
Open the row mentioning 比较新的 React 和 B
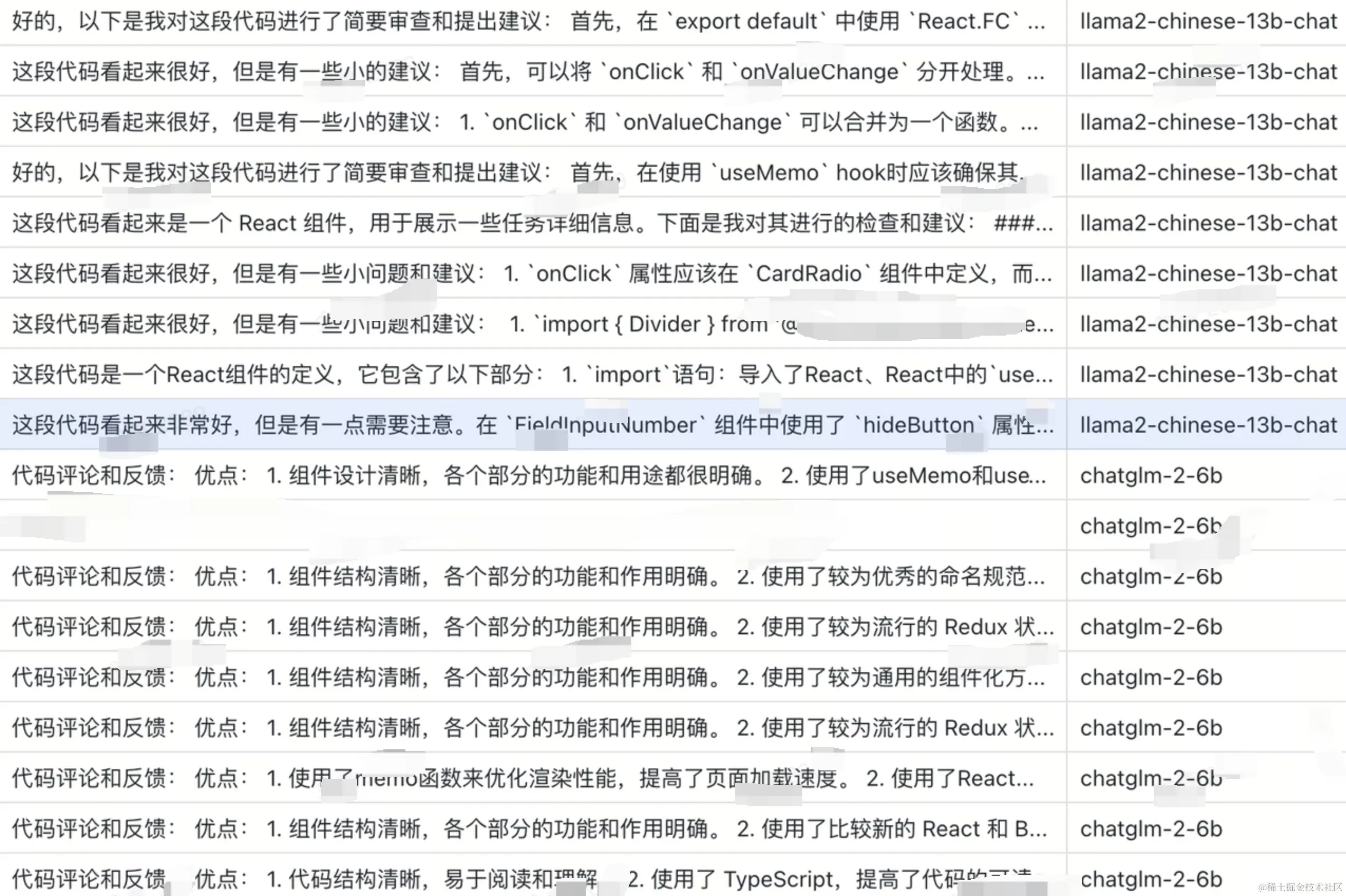tap(529, 828)
